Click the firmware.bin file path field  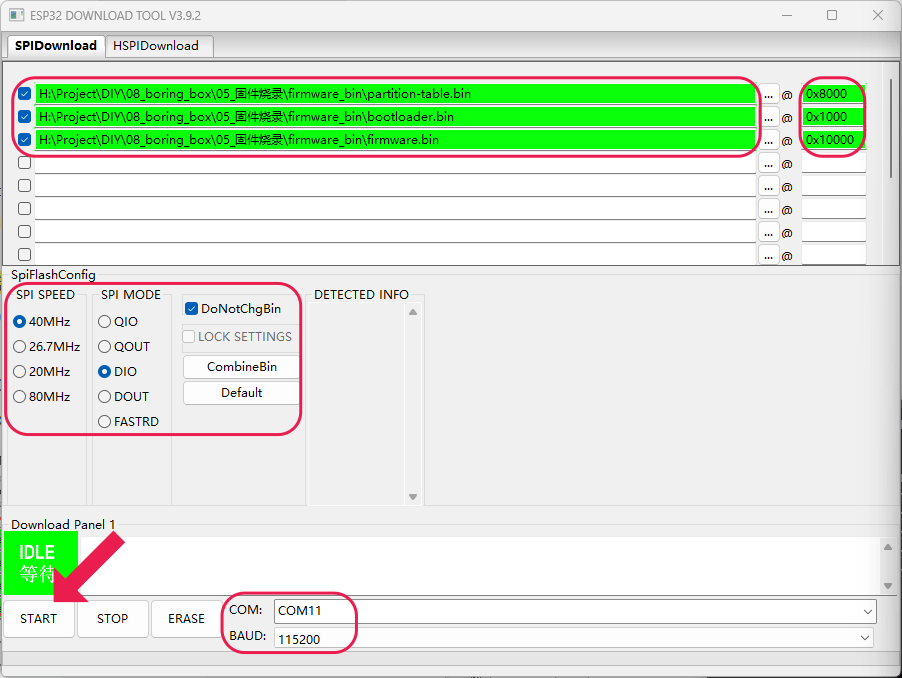[x=395, y=140]
